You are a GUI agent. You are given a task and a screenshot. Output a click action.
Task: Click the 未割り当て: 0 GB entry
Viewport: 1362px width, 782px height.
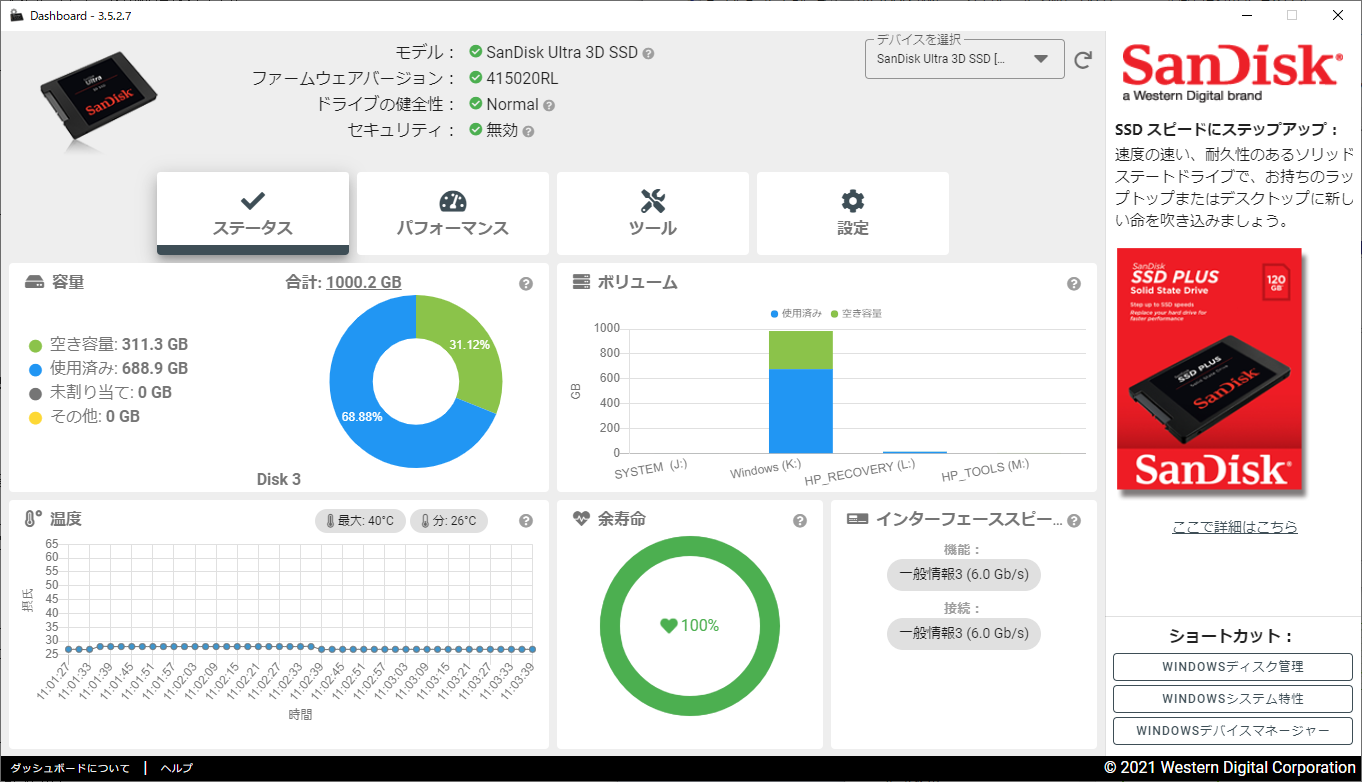[x=100, y=393]
